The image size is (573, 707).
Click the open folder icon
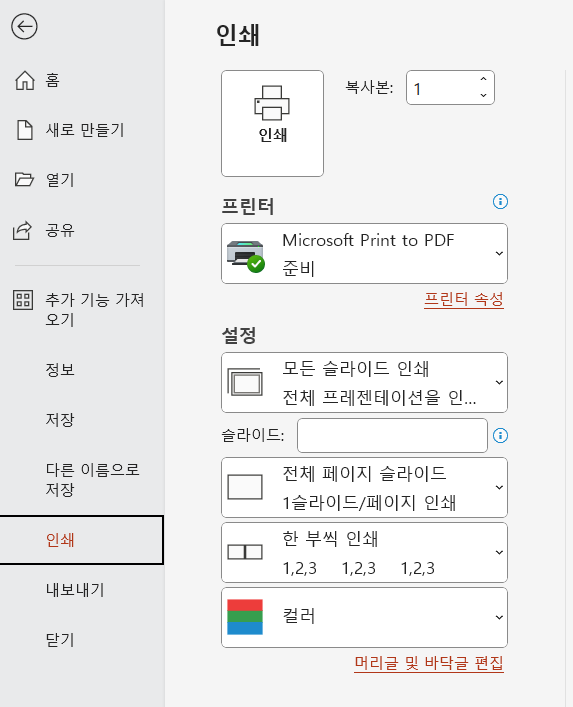[24, 179]
